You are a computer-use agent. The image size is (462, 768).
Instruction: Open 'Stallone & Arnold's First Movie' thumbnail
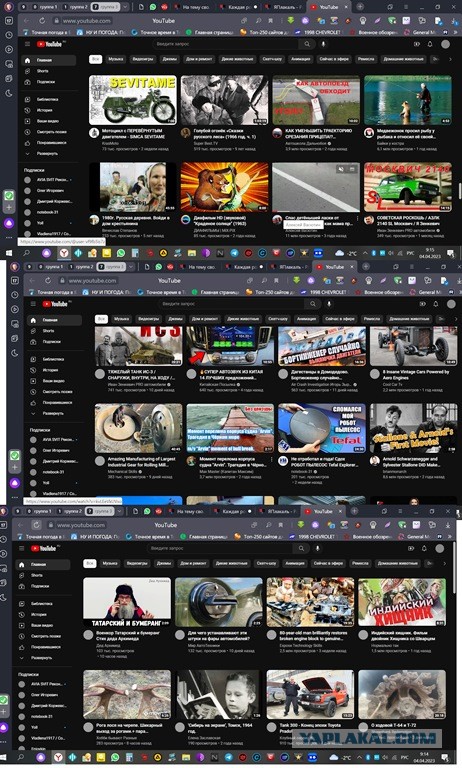point(413,429)
